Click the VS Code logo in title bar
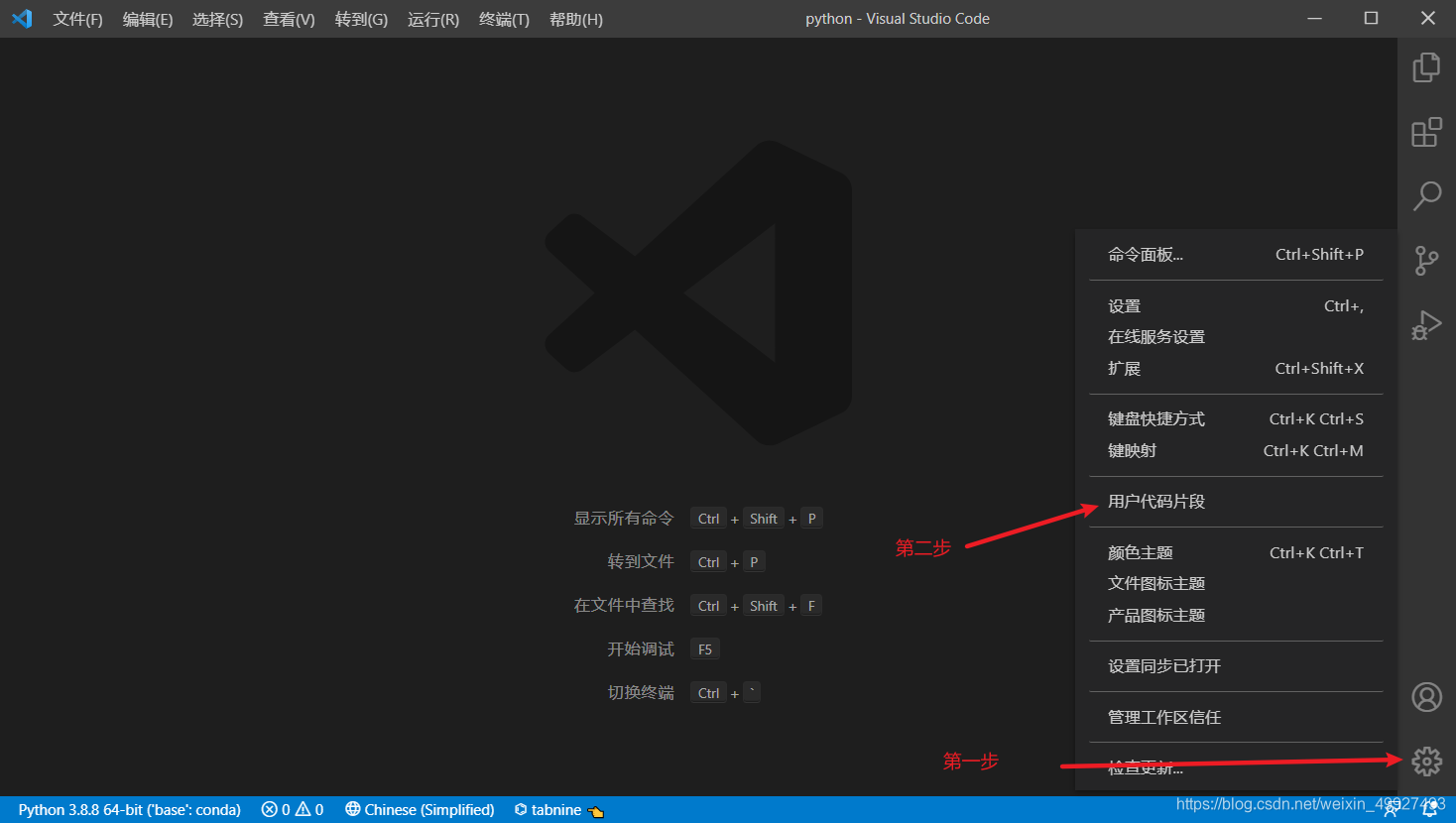This screenshot has width=1456, height=823. (22, 19)
